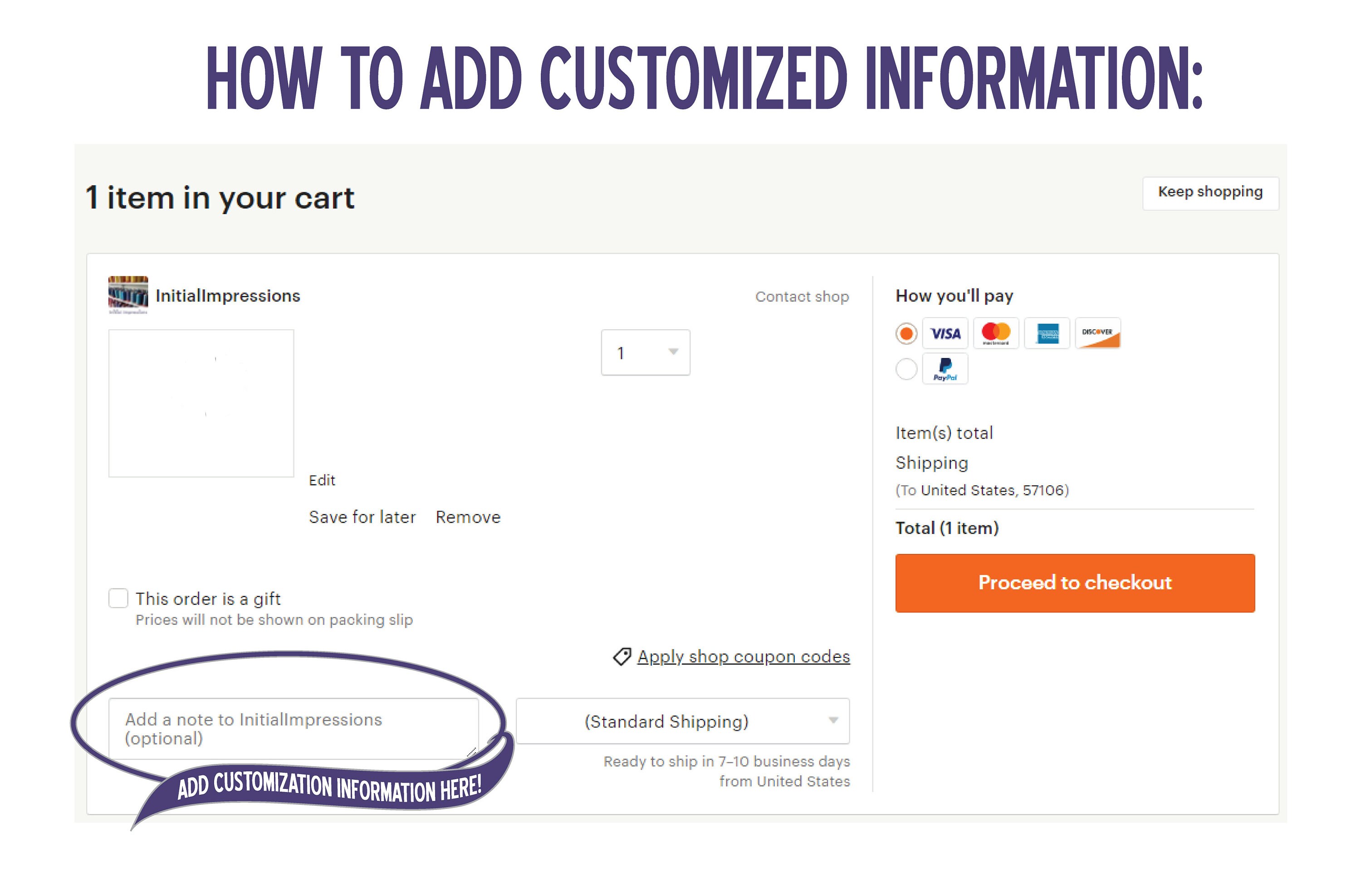Click the Proceed to checkout button
Viewport: 1361px width, 896px height.
point(1075,583)
